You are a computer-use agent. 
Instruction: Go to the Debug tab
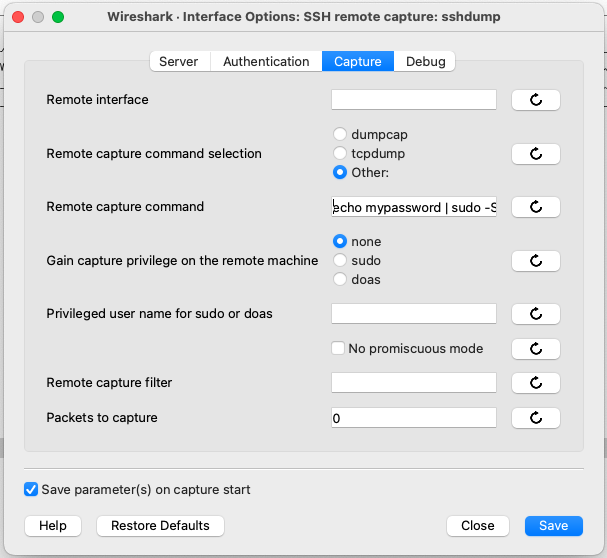[x=425, y=61]
